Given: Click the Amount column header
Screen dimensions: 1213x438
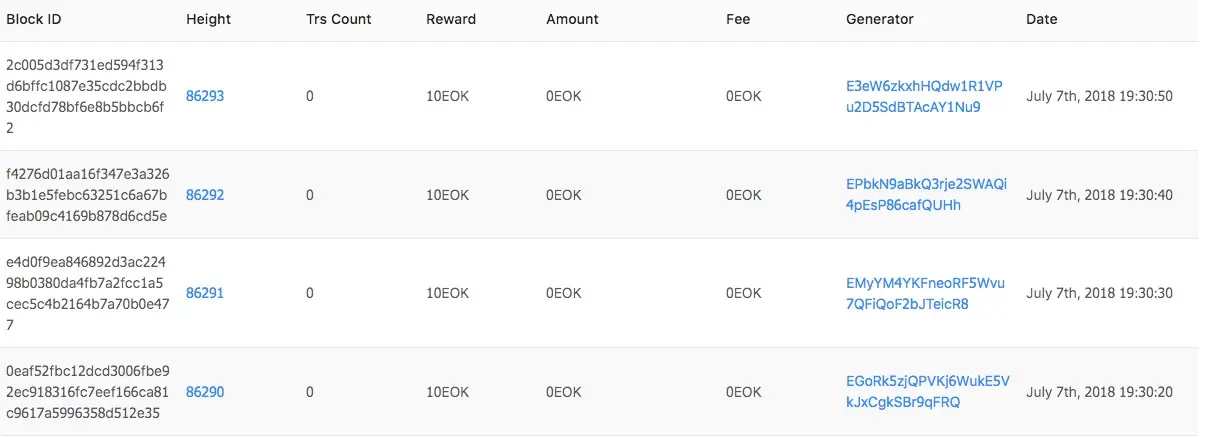Looking at the screenshot, I should coord(572,19).
